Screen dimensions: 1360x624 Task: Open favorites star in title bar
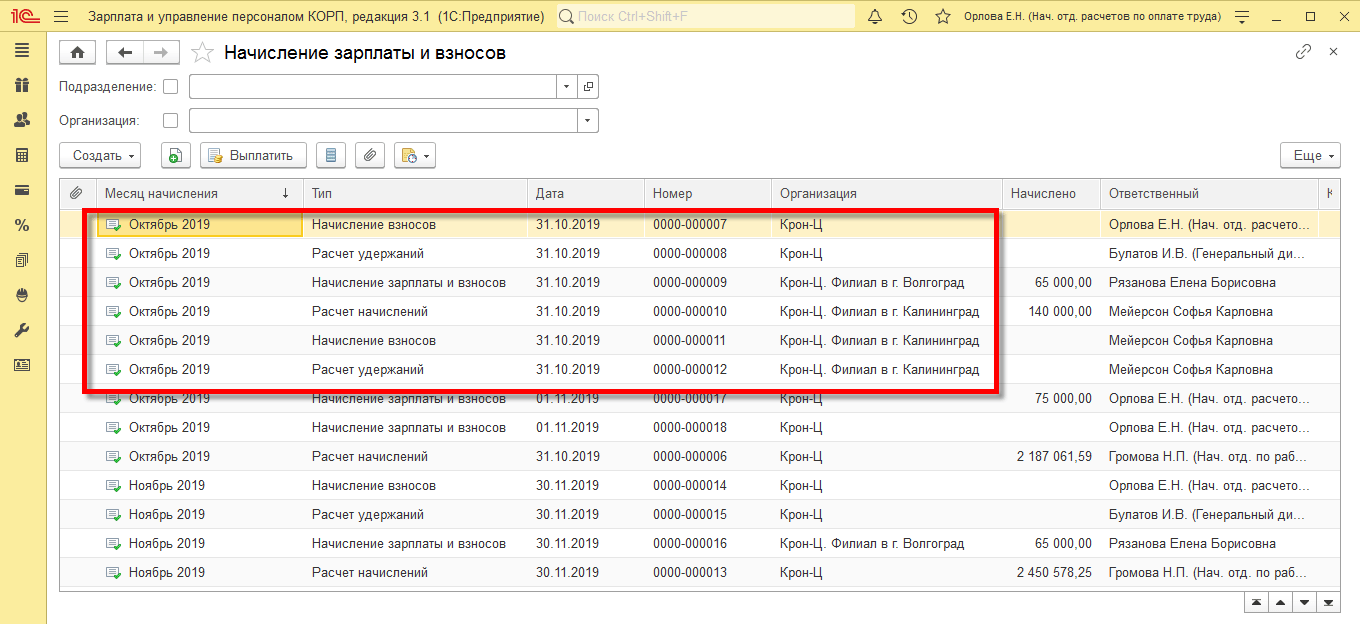click(942, 17)
